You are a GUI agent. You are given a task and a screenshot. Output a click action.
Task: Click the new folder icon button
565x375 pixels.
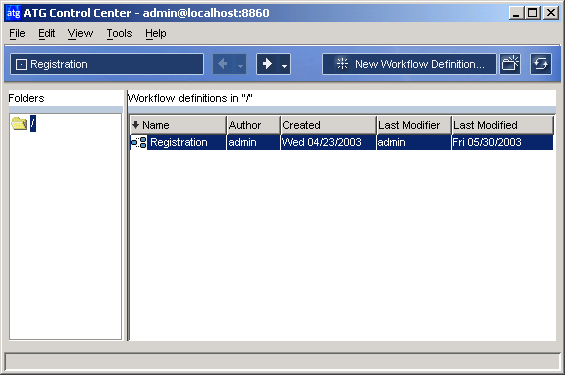coord(510,64)
